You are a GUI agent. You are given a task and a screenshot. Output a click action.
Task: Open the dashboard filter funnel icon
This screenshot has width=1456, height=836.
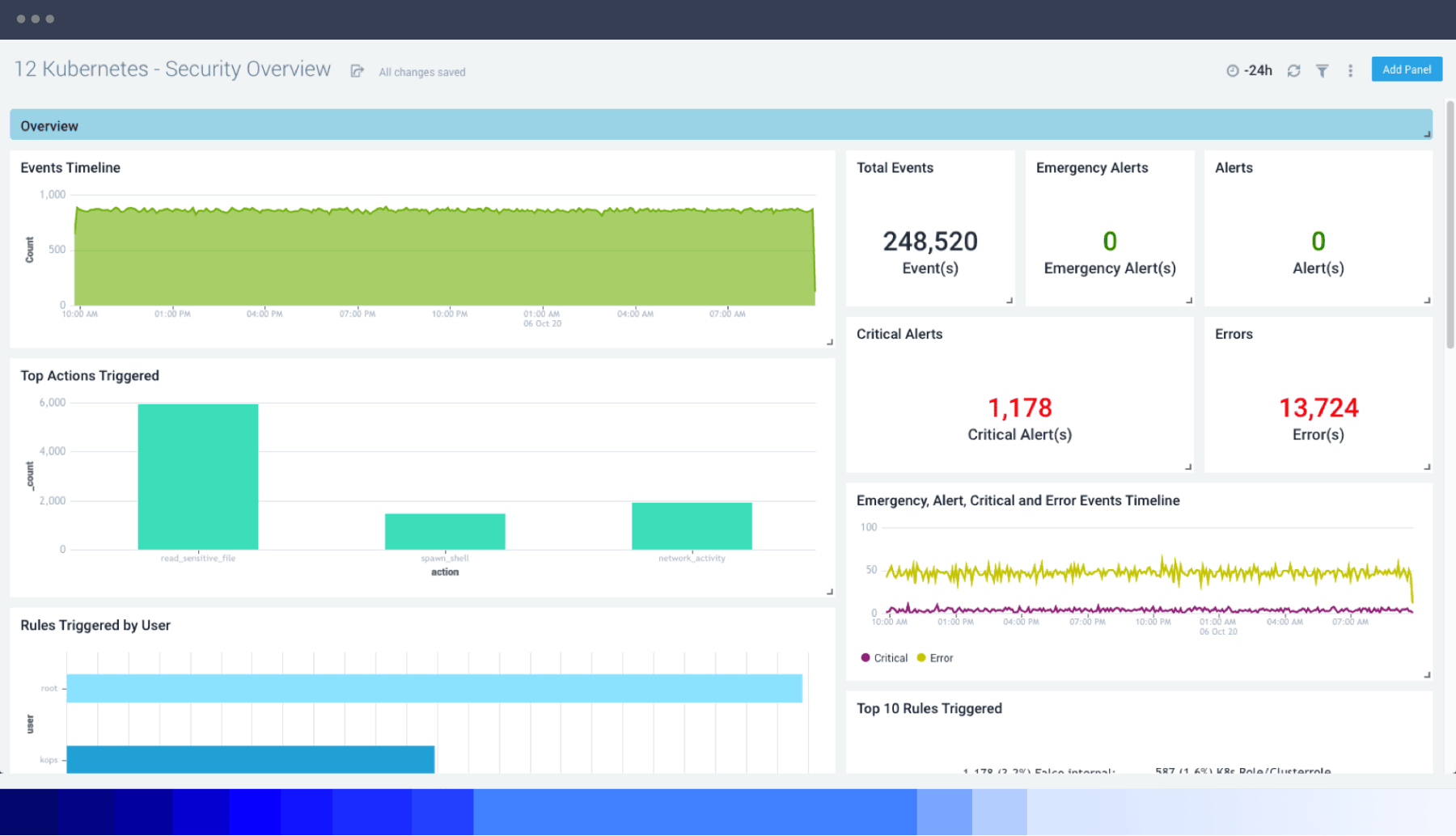[x=1322, y=71]
